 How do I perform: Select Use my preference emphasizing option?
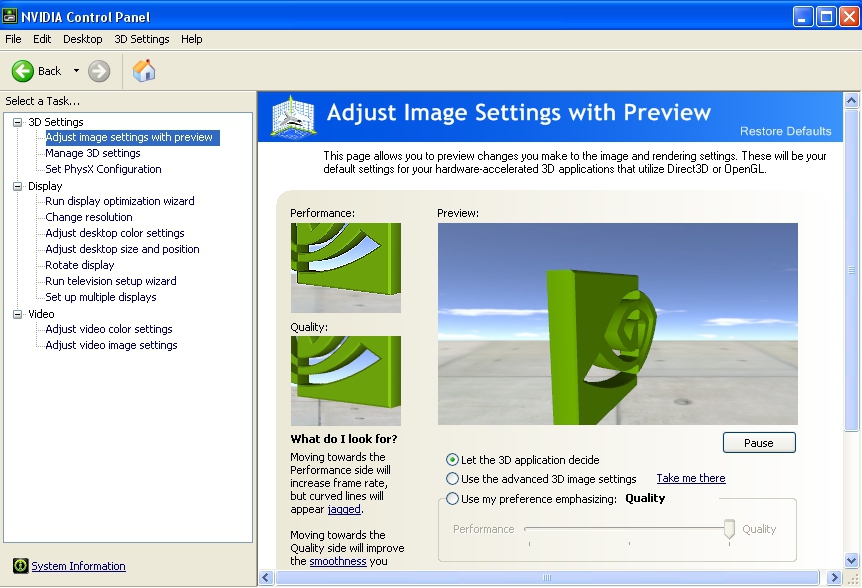452,498
